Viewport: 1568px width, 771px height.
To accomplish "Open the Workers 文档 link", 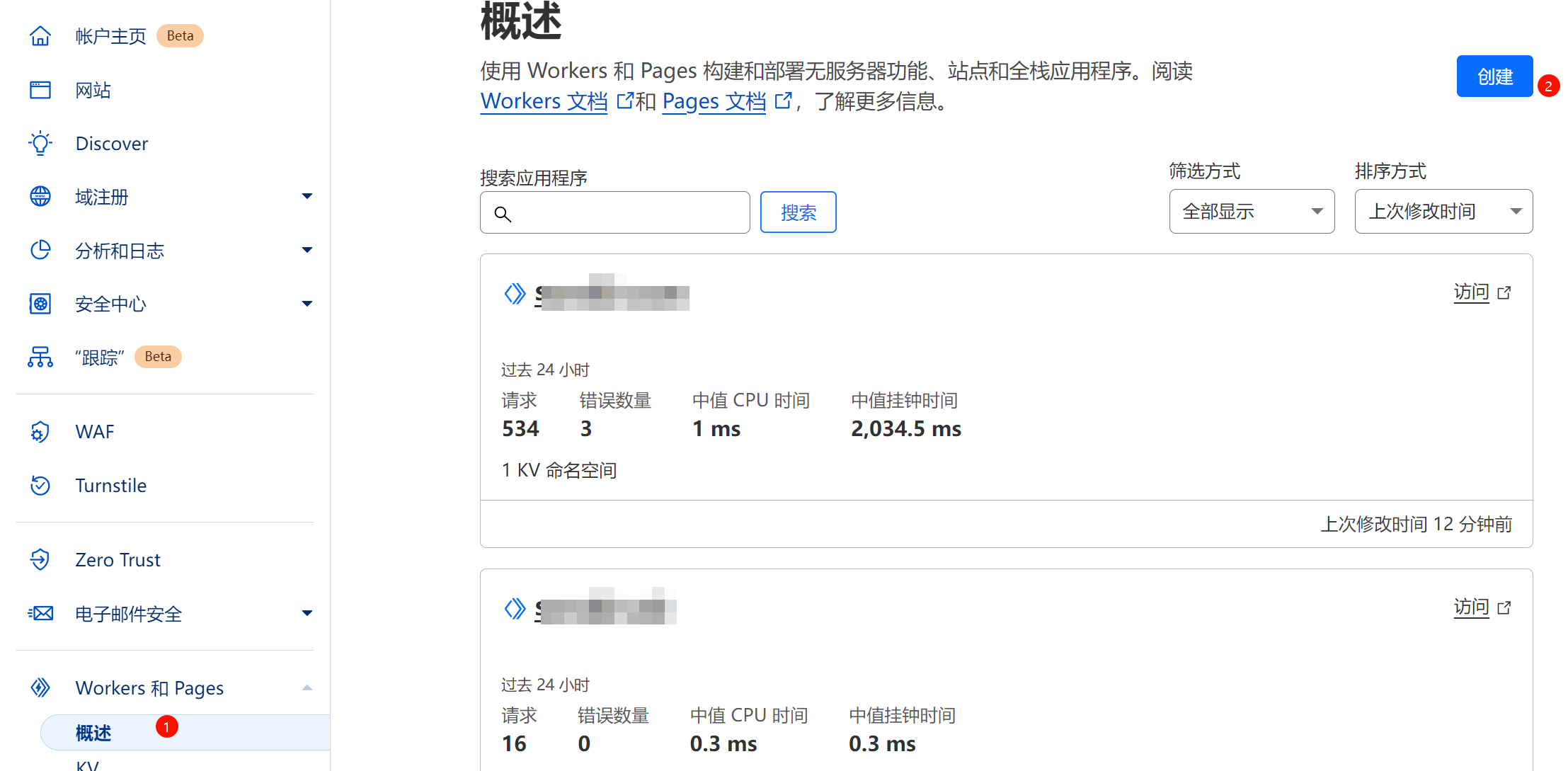I will [544, 101].
